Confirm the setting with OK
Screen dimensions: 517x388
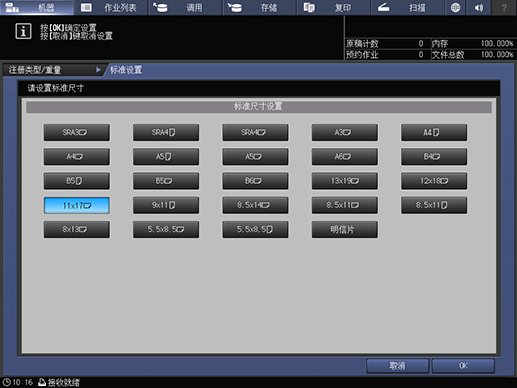(463, 366)
